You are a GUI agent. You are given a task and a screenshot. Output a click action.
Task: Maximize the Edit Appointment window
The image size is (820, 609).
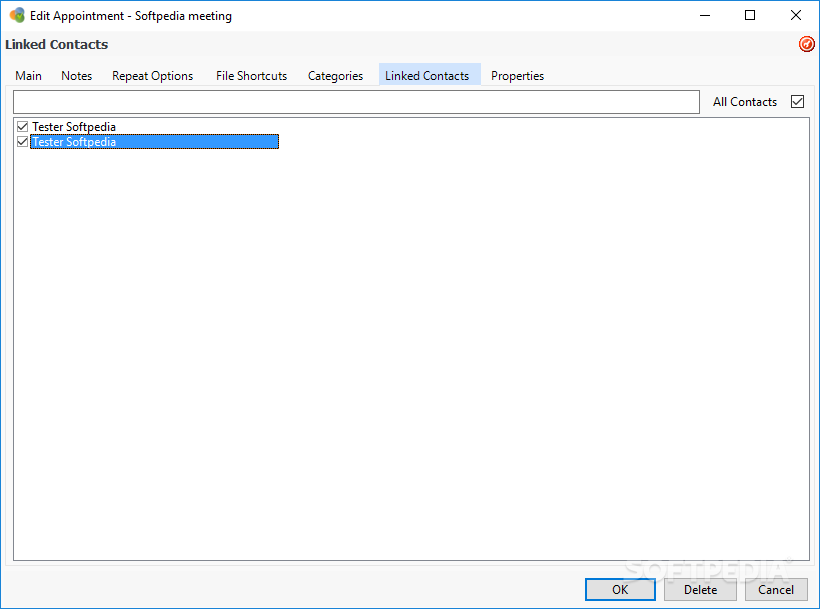(x=750, y=16)
